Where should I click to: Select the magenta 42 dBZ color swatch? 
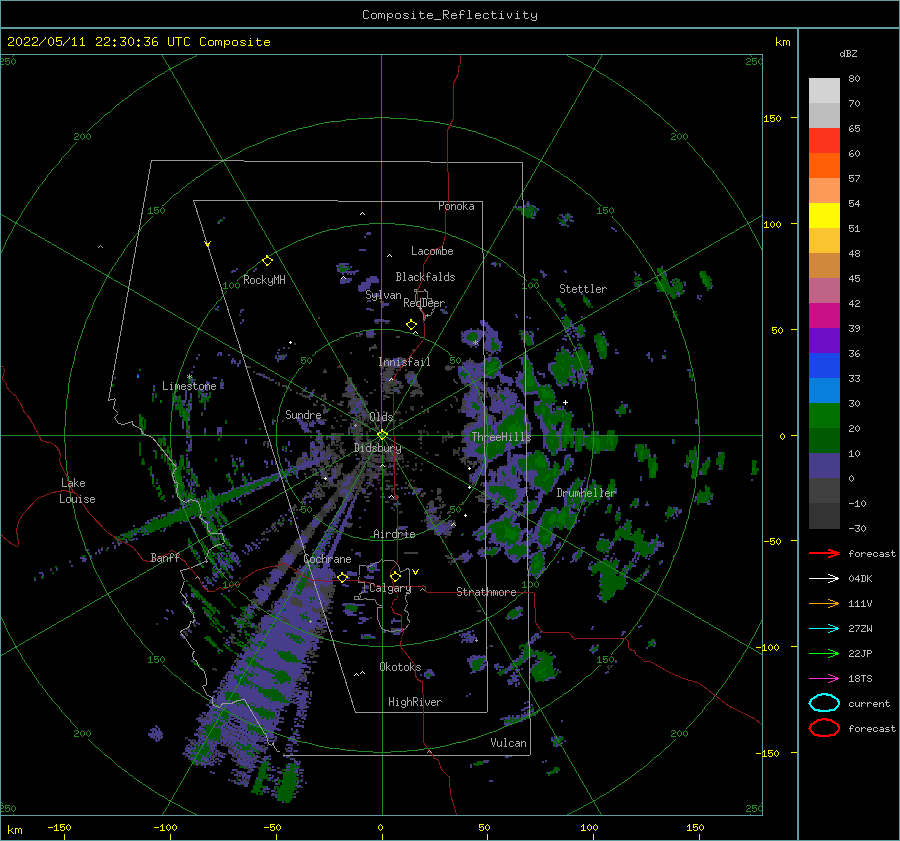coord(824,316)
